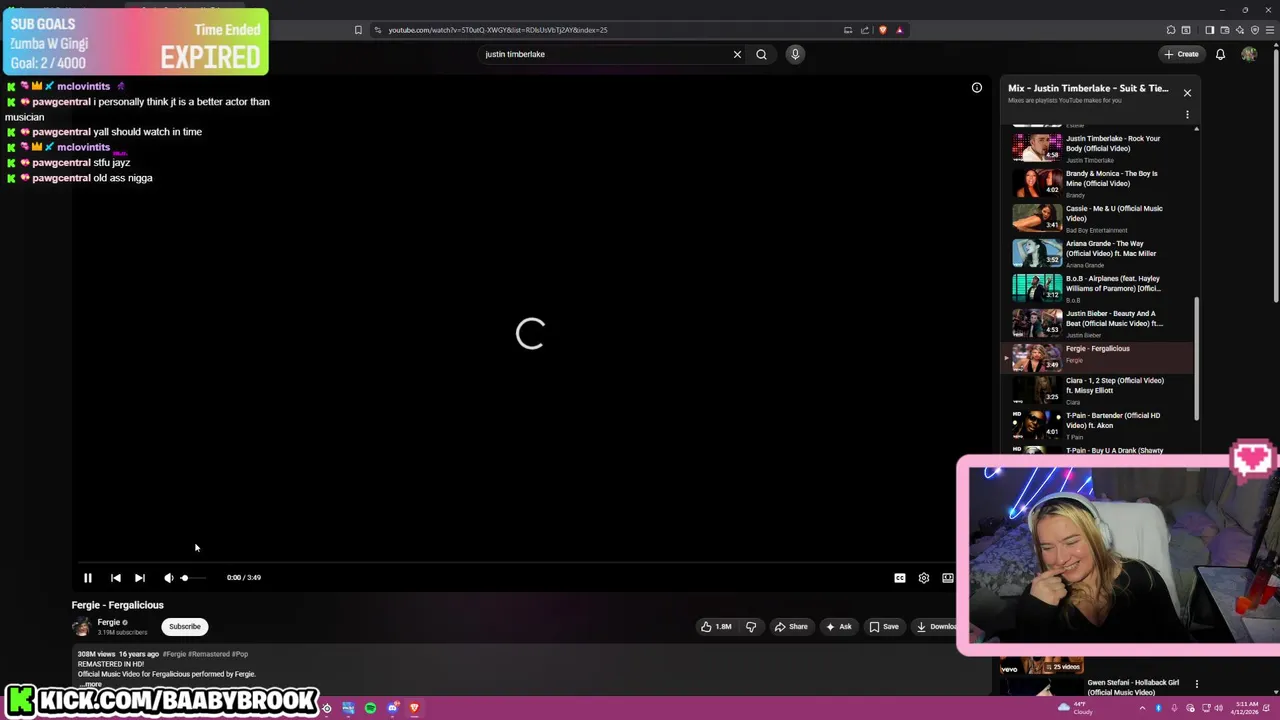Open browser hamburger main menu
The image size is (1280, 720).
pyautogui.click(x=1270, y=30)
